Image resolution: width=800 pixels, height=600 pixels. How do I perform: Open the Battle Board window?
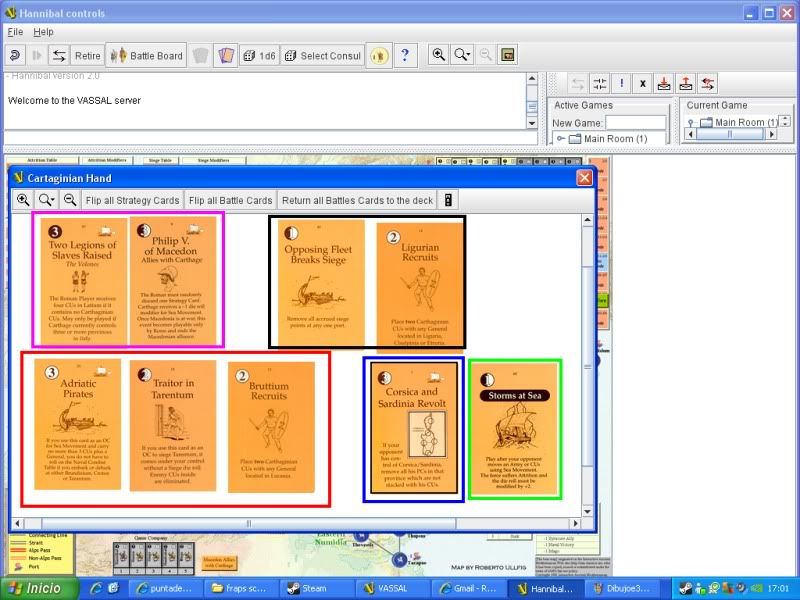[146, 55]
